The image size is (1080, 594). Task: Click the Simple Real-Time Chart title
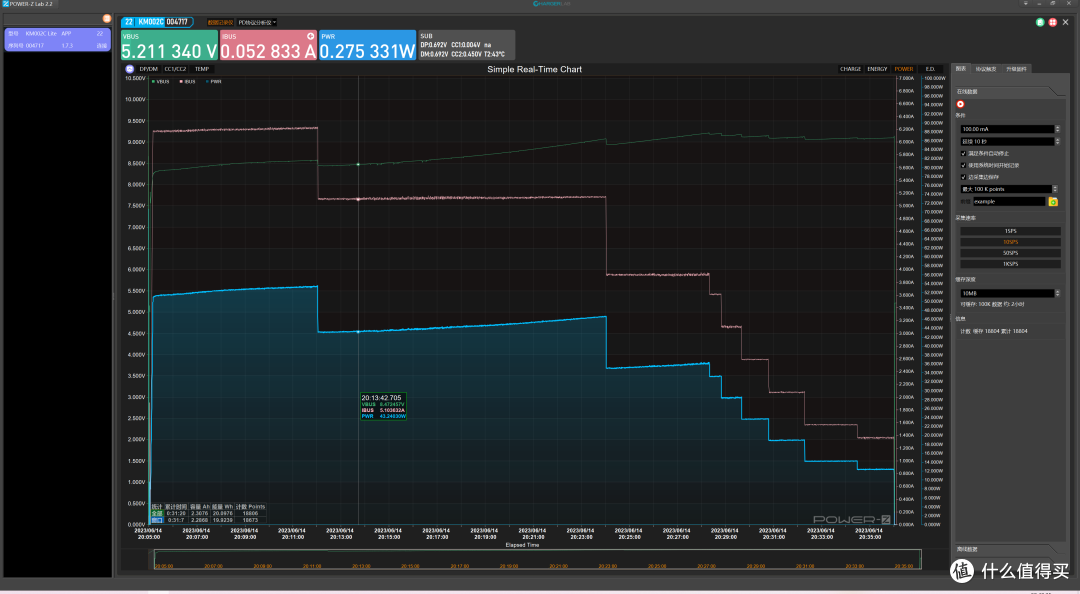tap(534, 69)
